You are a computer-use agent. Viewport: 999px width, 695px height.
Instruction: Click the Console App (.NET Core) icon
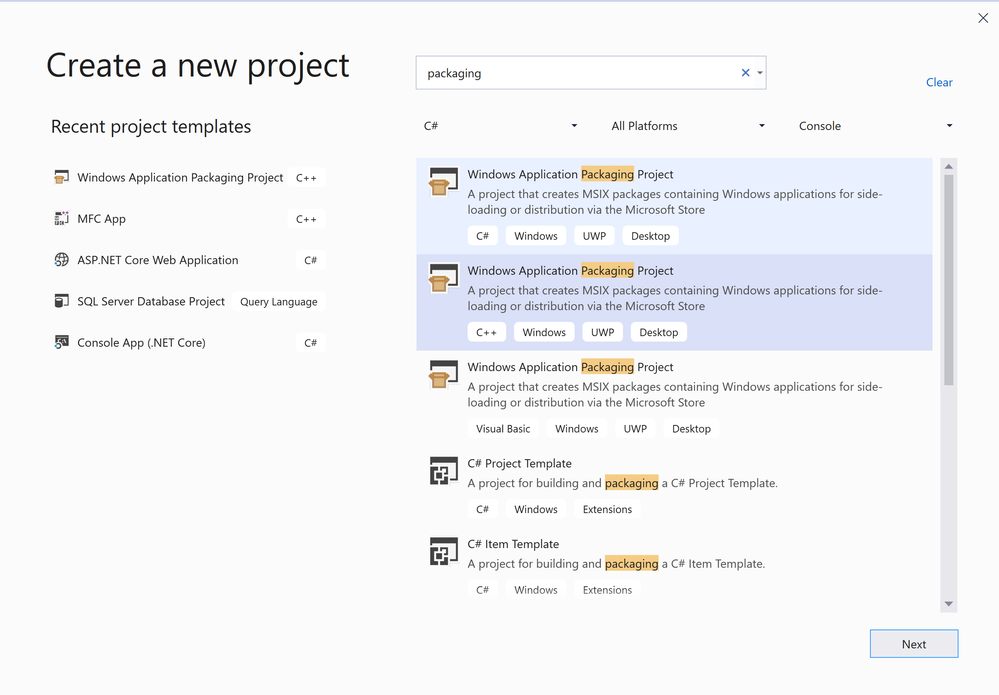point(62,343)
